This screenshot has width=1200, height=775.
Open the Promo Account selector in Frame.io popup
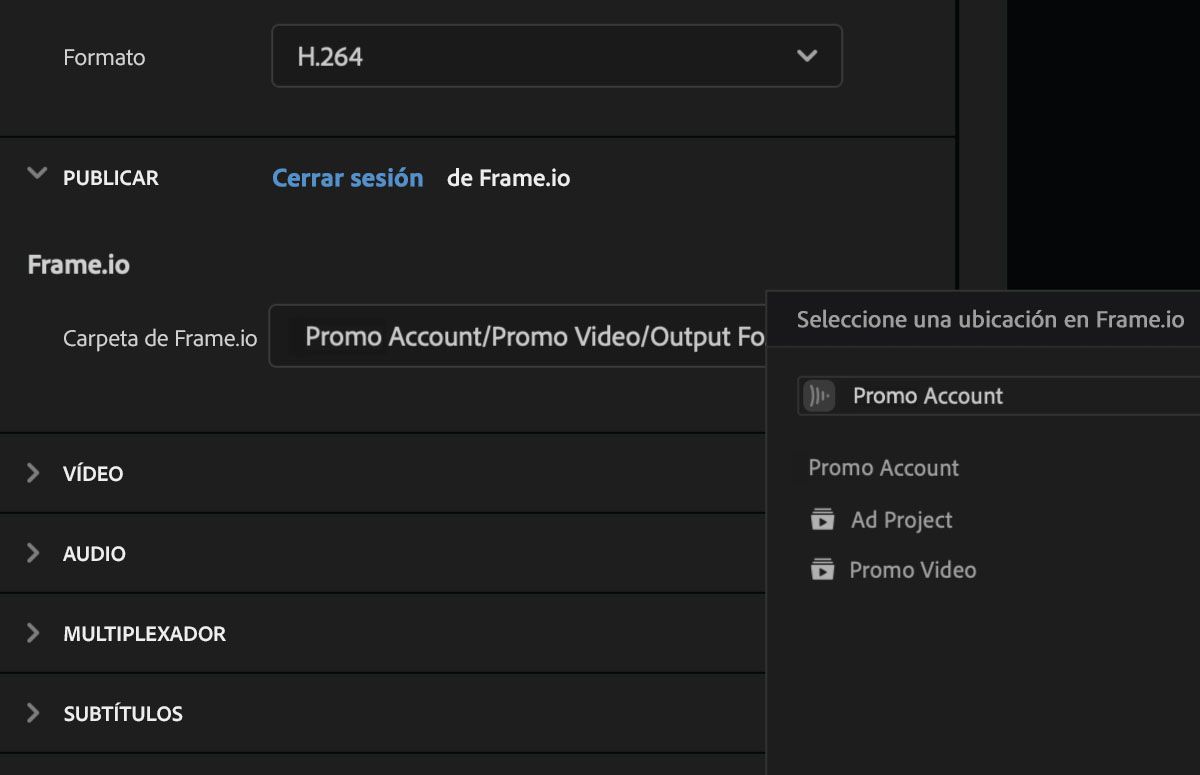coord(998,396)
